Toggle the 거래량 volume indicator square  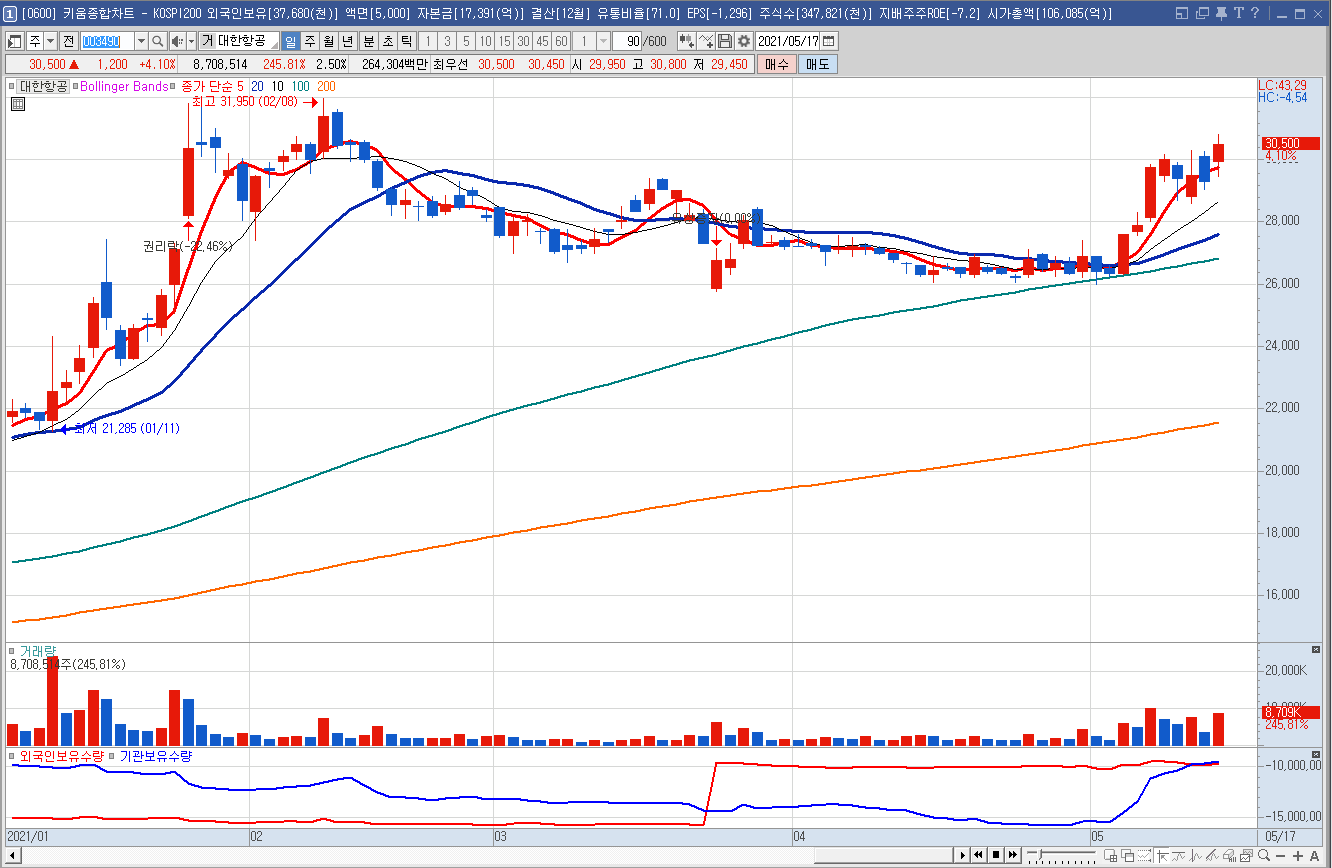pos(13,650)
